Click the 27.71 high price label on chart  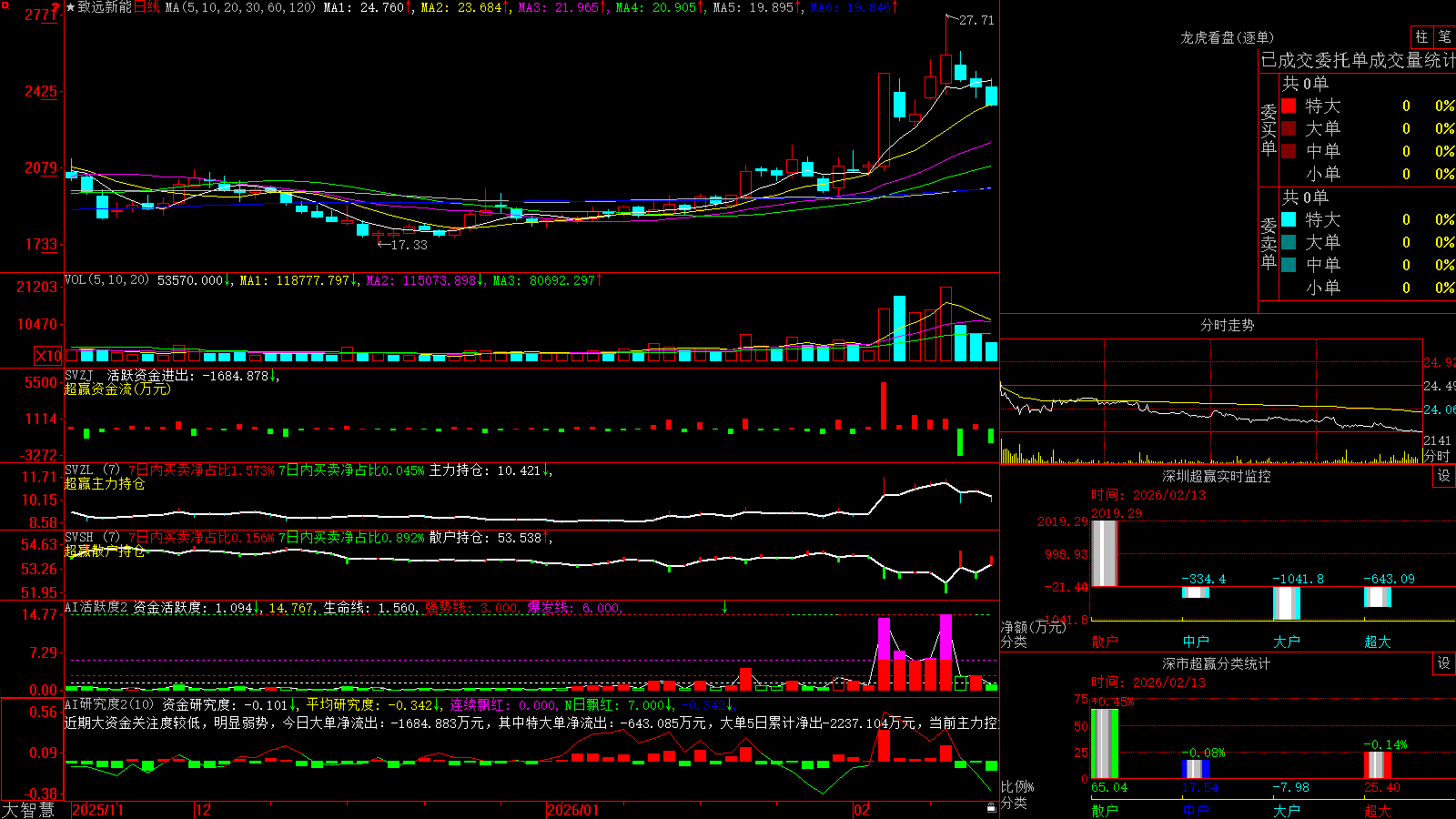coord(976,20)
